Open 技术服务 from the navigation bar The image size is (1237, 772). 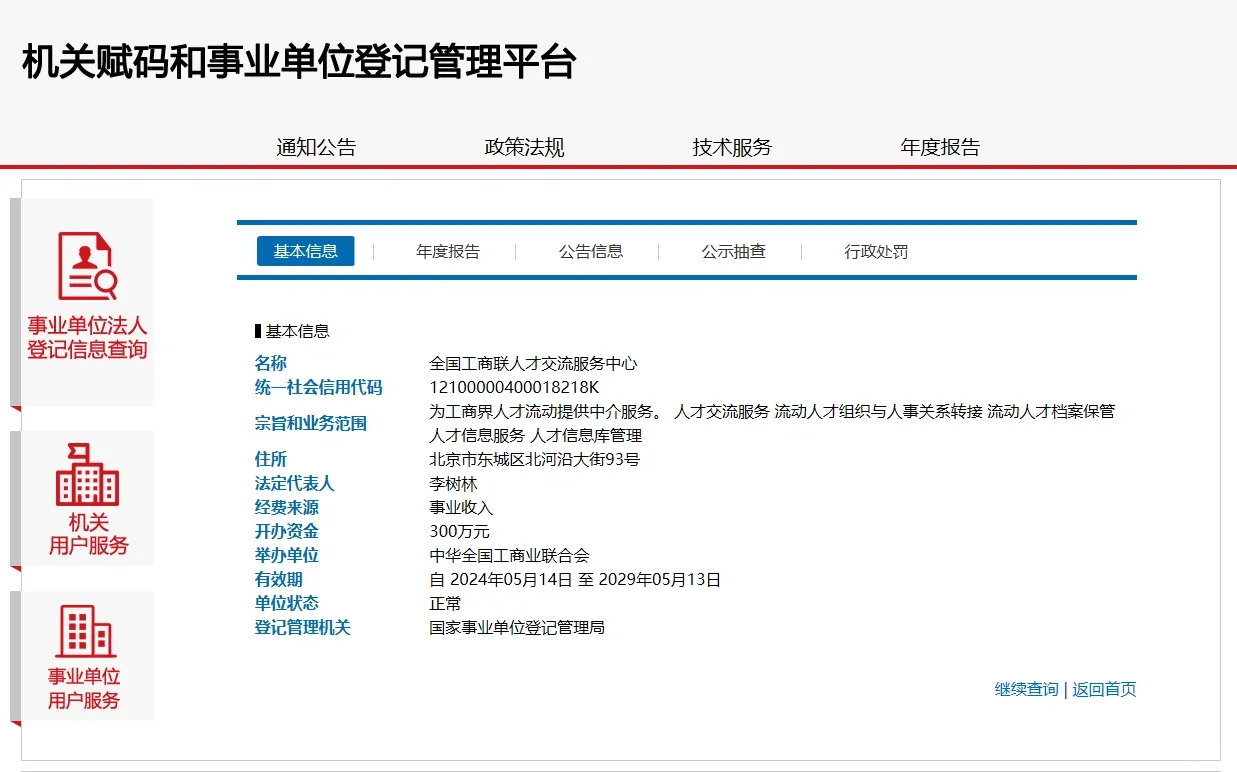point(731,146)
